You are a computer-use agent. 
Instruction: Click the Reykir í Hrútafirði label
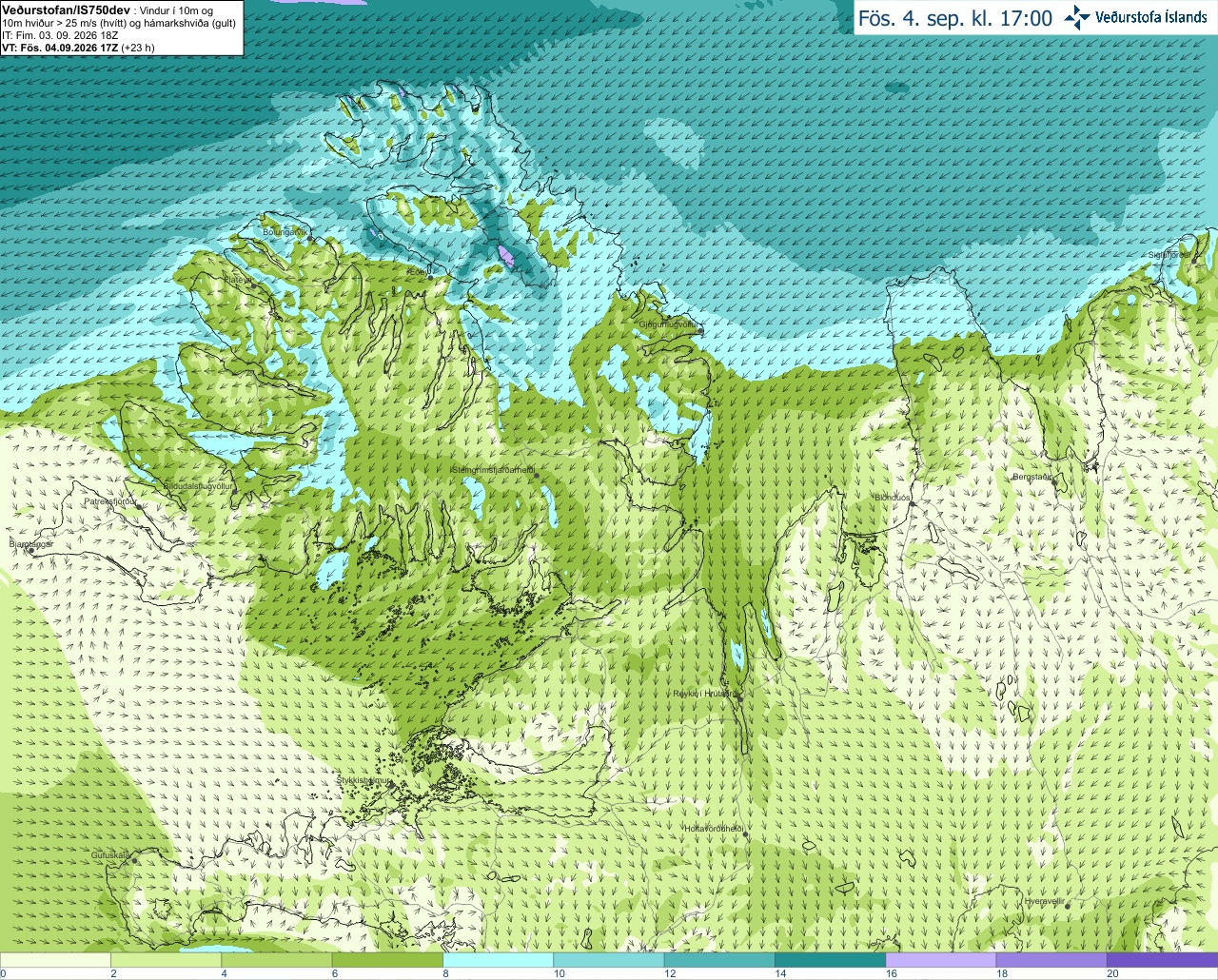pyautogui.click(x=704, y=694)
